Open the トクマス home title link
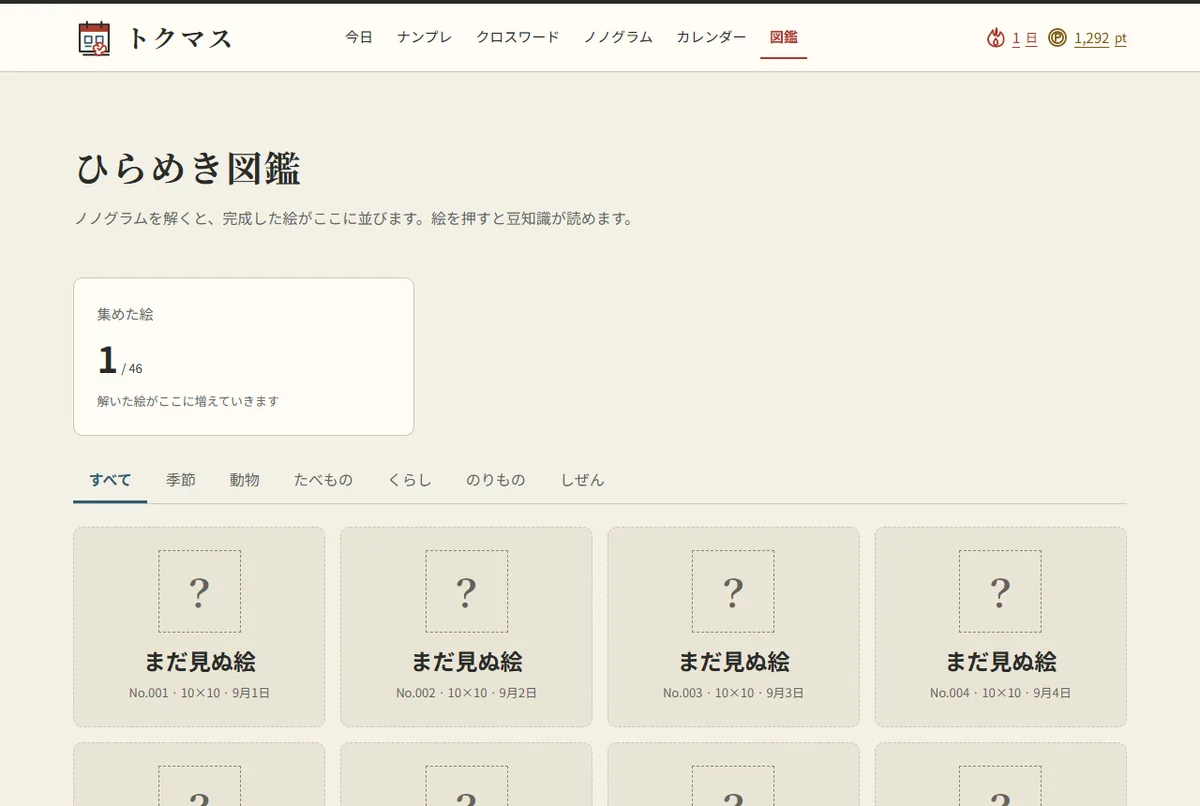Image resolution: width=1200 pixels, height=806 pixels. (x=180, y=38)
